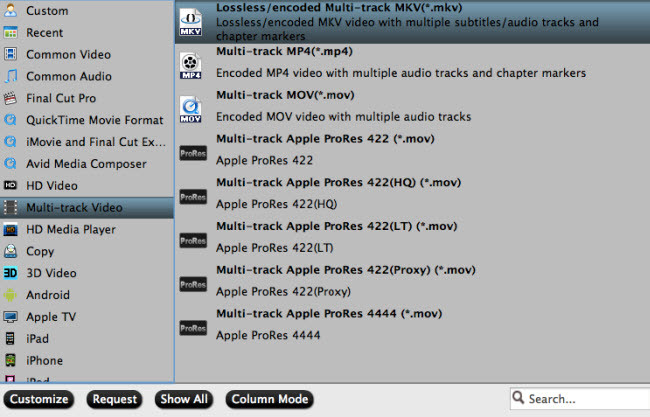Click the Final Cut Pro clapperboard icon
650x417 pixels.
tap(10, 98)
